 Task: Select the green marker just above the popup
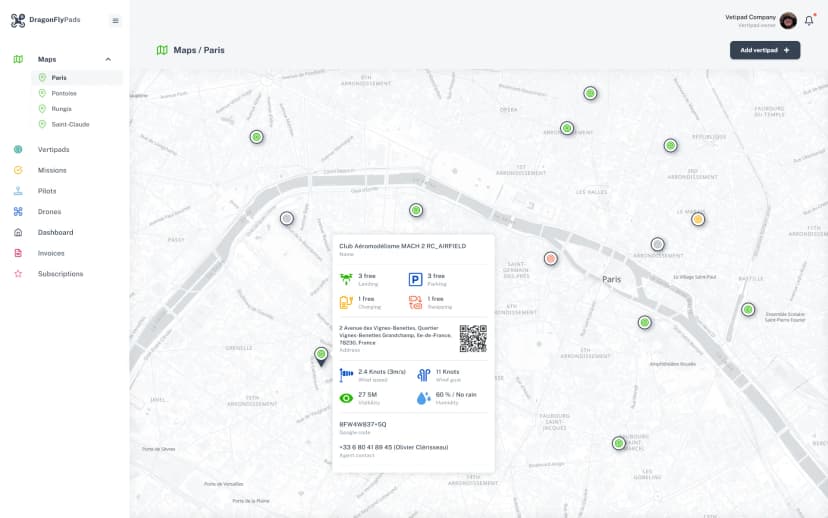[x=416, y=210]
